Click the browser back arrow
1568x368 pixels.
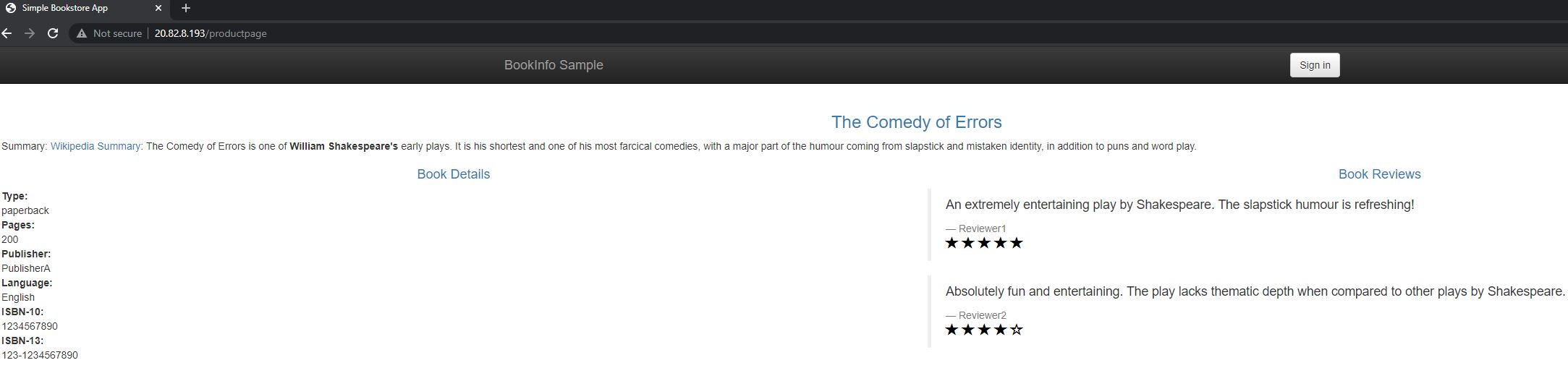coord(7,33)
